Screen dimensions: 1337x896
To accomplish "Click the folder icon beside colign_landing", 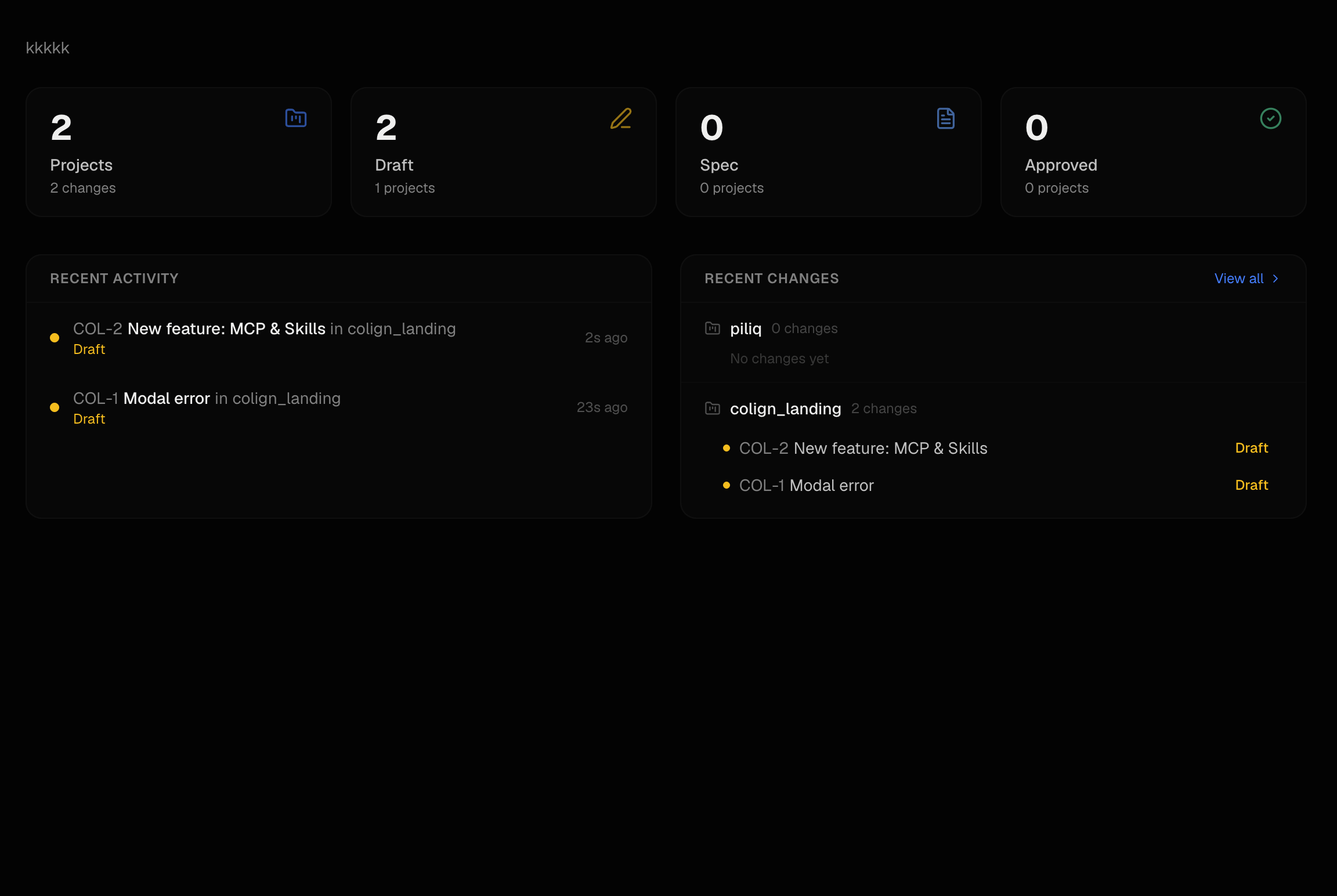I will pos(713,409).
